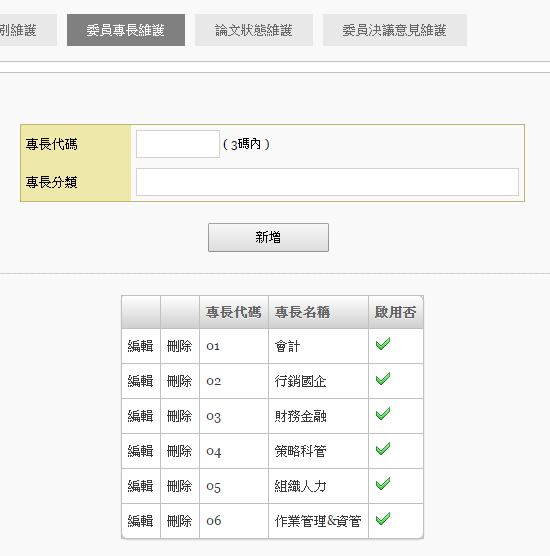
Task: Click into the 專長分類 text field
Action: [x=327, y=182]
